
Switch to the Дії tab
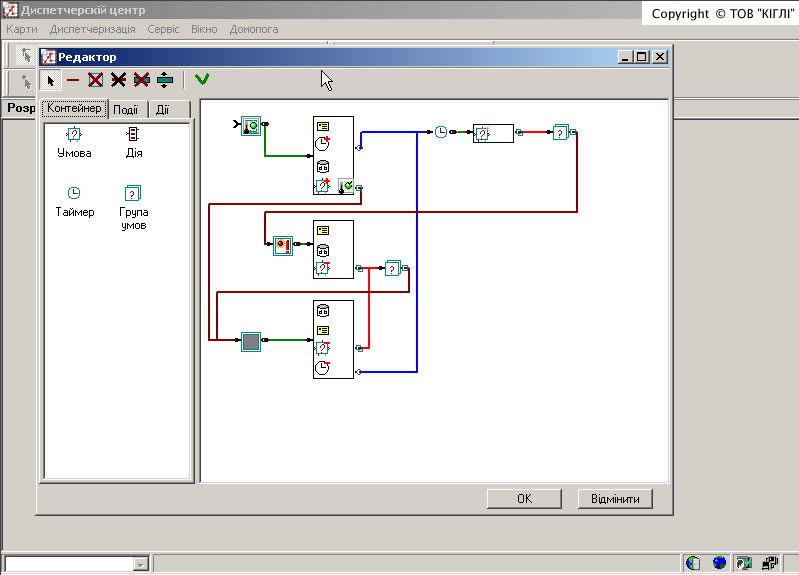tap(162, 109)
